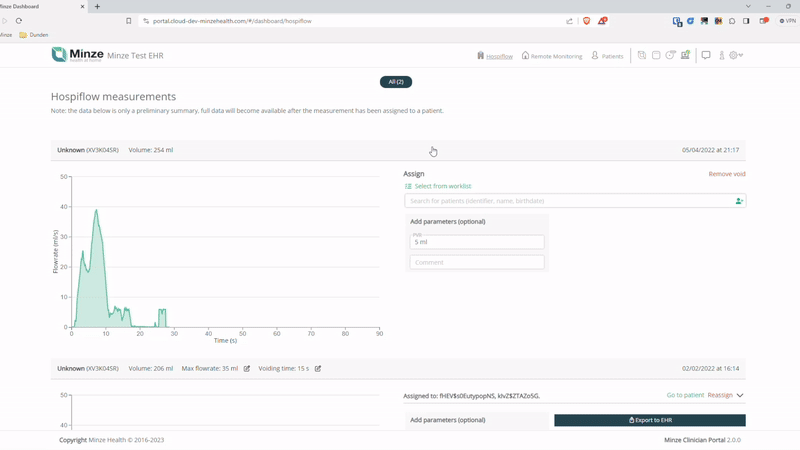This screenshot has height=450, width=800.
Task: Click the Minze logo
Action: click(78, 55)
